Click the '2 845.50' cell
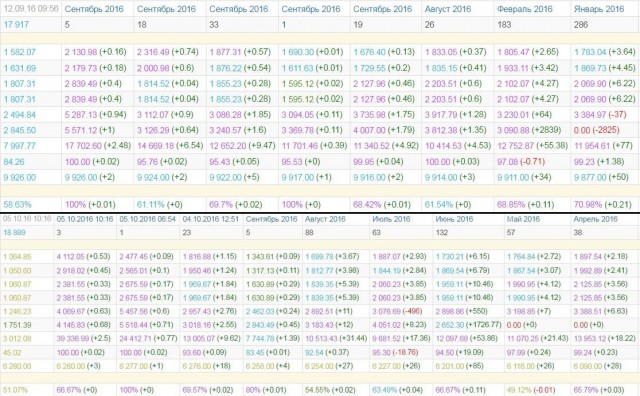The height and width of the screenshot is (396, 640). click(x=20, y=130)
